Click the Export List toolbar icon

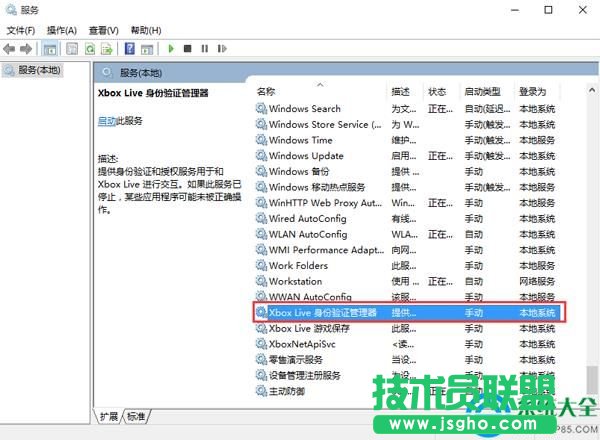(x=107, y=48)
